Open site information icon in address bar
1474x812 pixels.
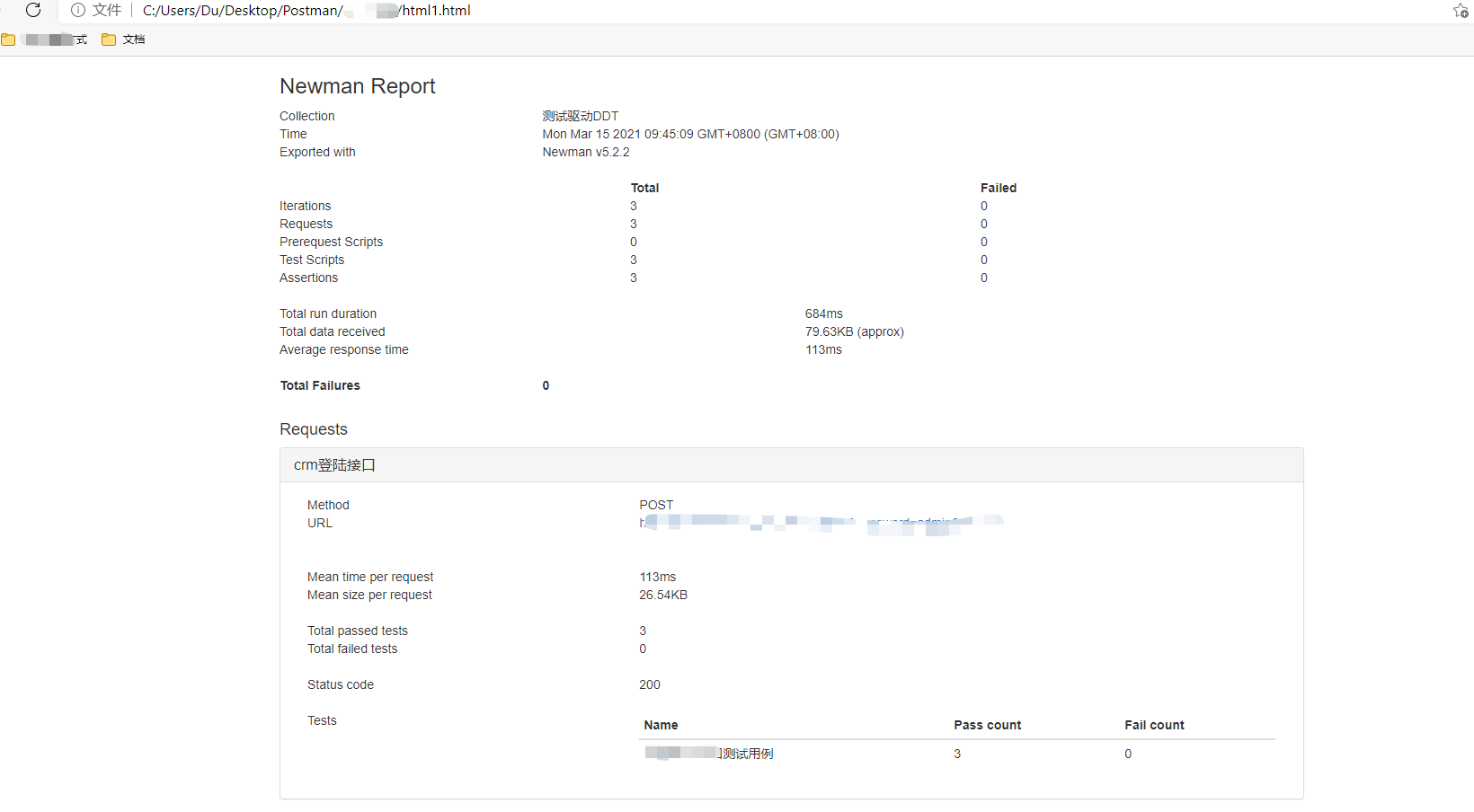pos(78,10)
